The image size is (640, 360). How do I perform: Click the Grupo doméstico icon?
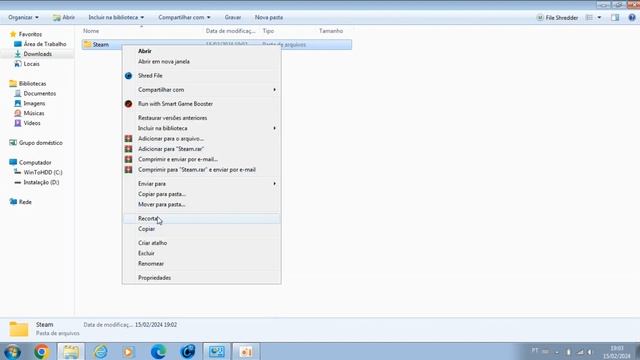pos(13,143)
